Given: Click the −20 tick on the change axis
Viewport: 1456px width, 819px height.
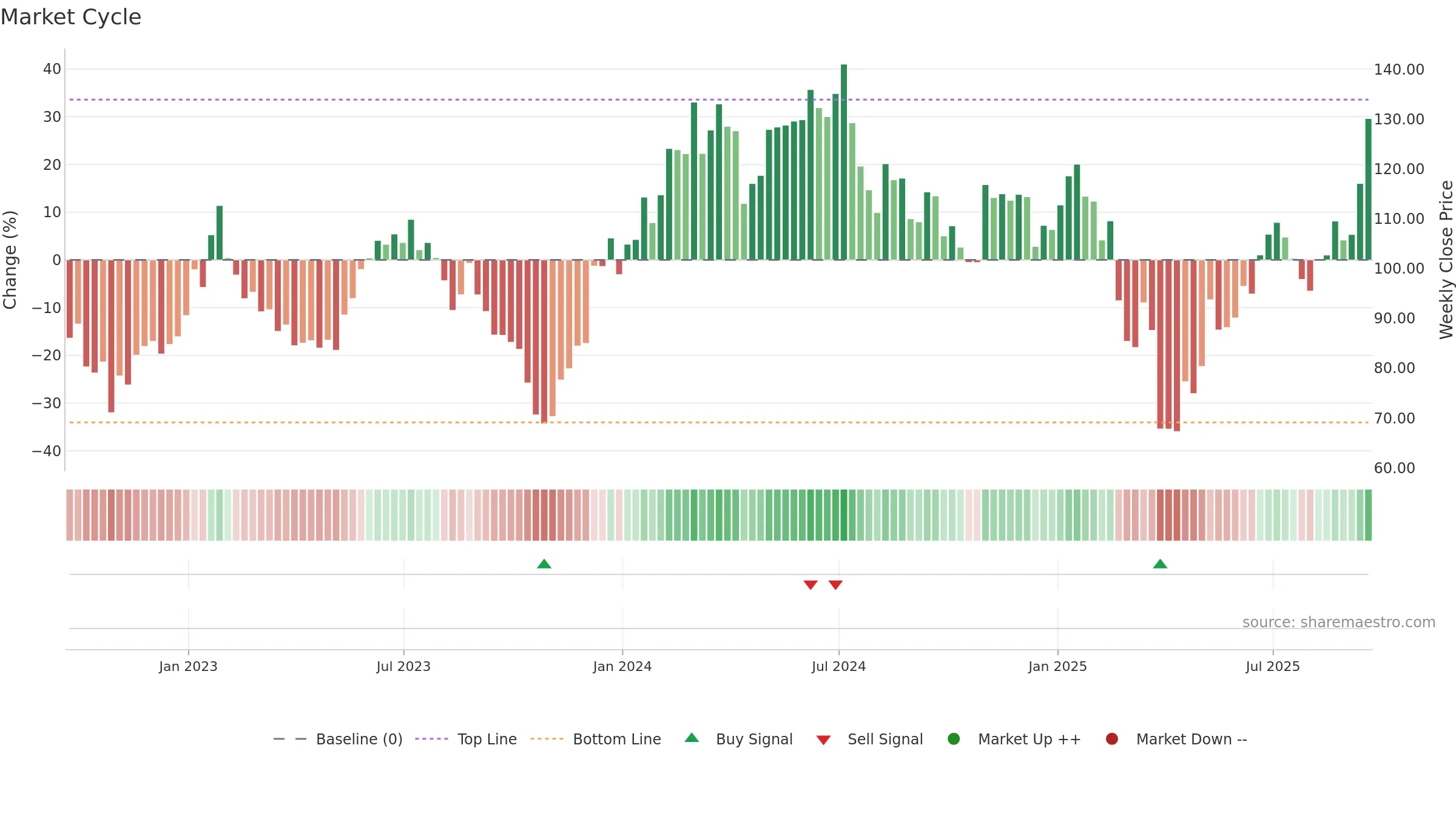Looking at the screenshot, I should [x=47, y=355].
